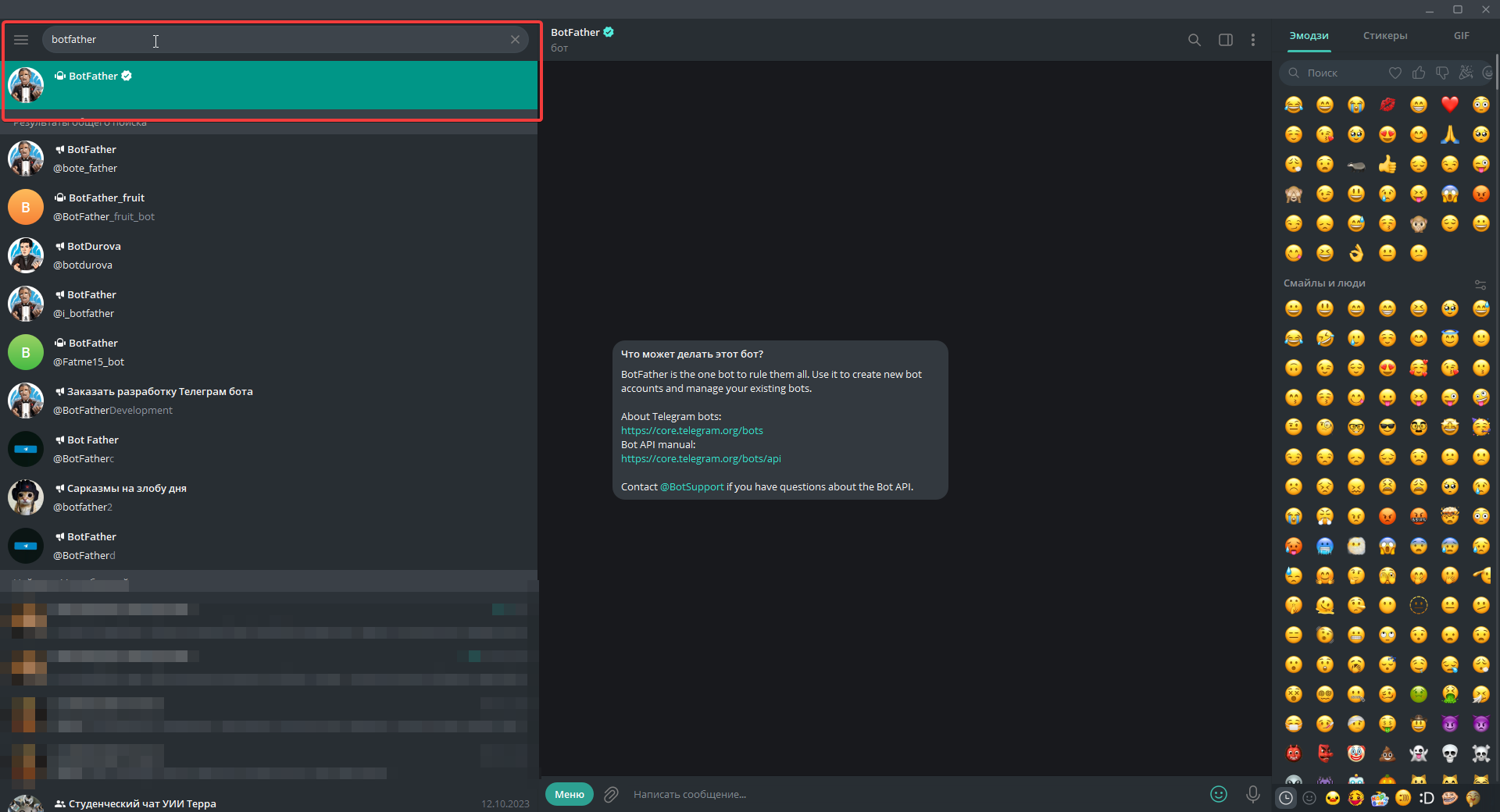The width and height of the screenshot is (1500, 812).
Task: Open skin tone settings beside Смайлы и люди
Action: [1480, 284]
